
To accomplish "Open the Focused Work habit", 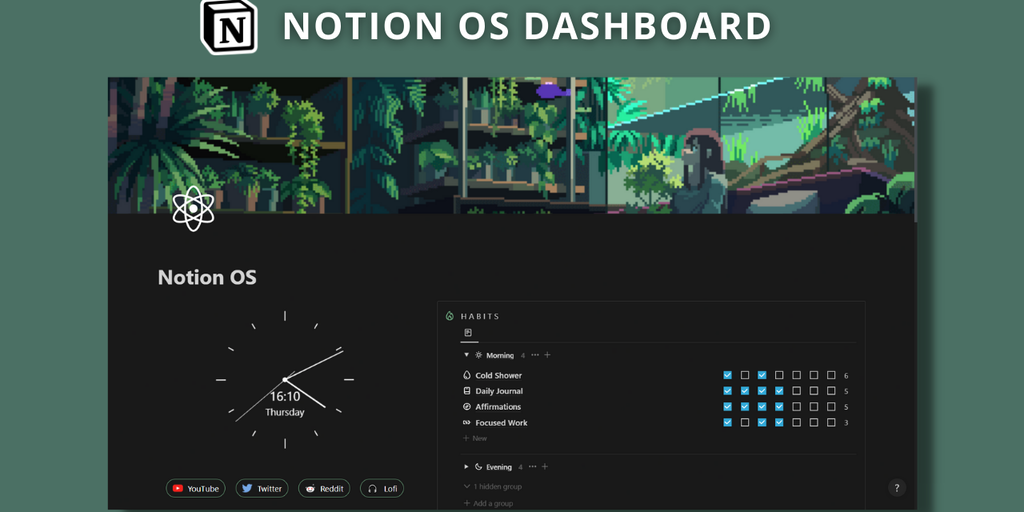I will coord(501,423).
